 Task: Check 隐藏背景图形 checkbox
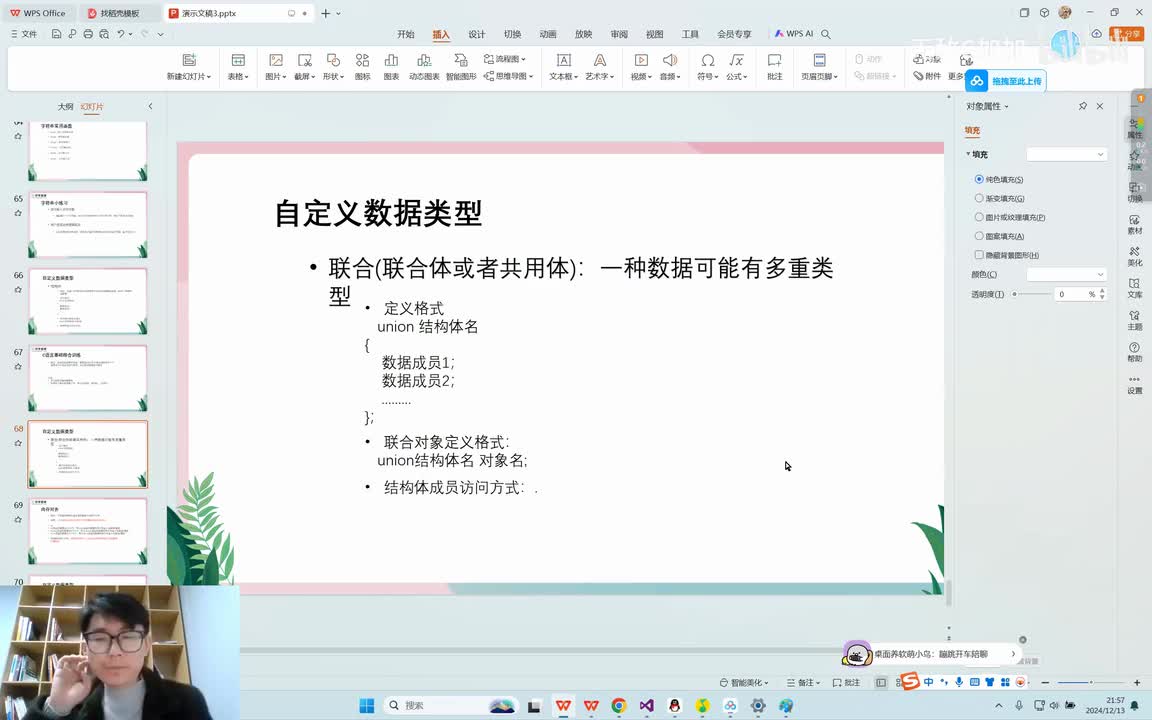coord(979,255)
